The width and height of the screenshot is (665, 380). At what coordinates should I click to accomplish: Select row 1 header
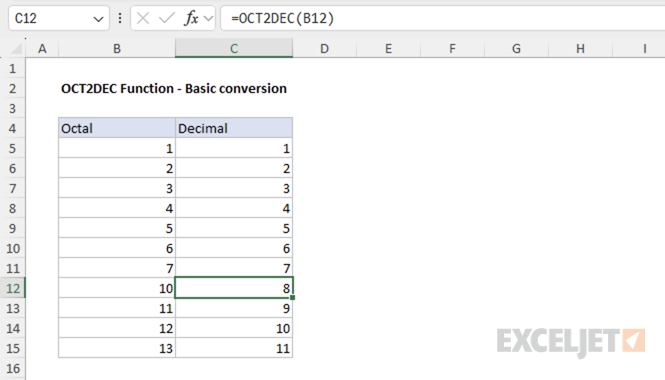[x=13, y=68]
